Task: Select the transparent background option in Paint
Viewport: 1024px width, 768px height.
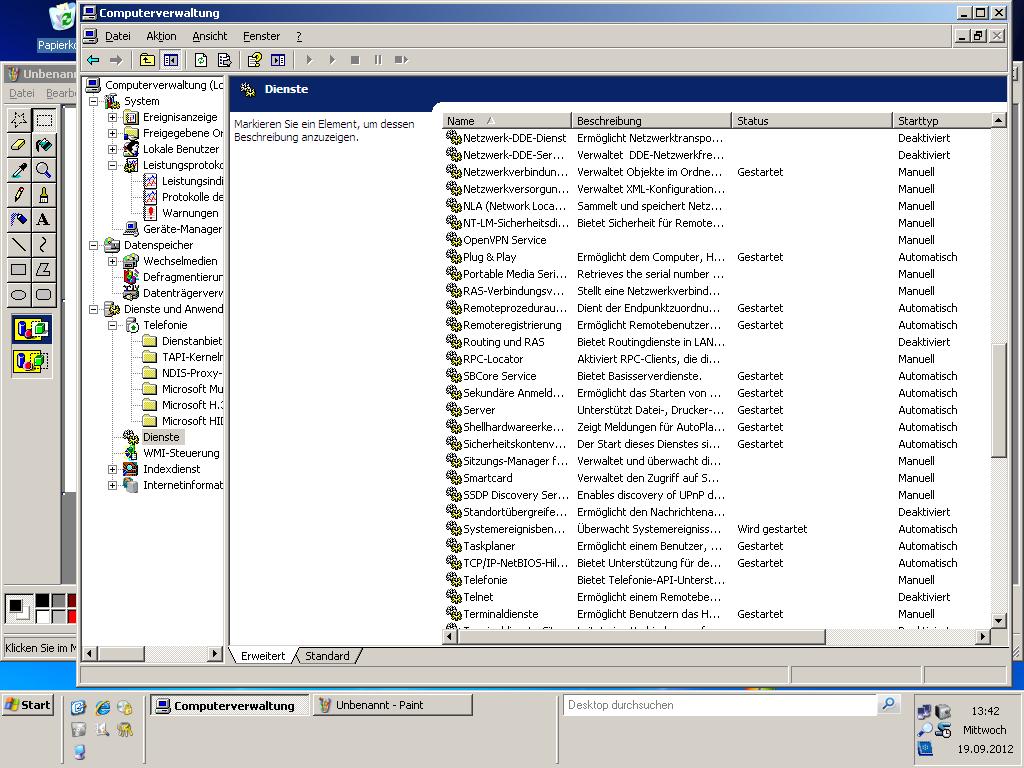Action: pos(32,361)
